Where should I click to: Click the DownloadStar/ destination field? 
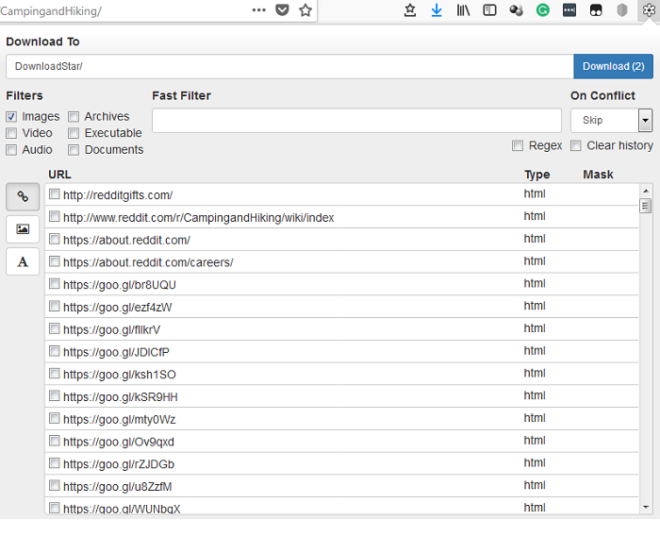(x=290, y=66)
